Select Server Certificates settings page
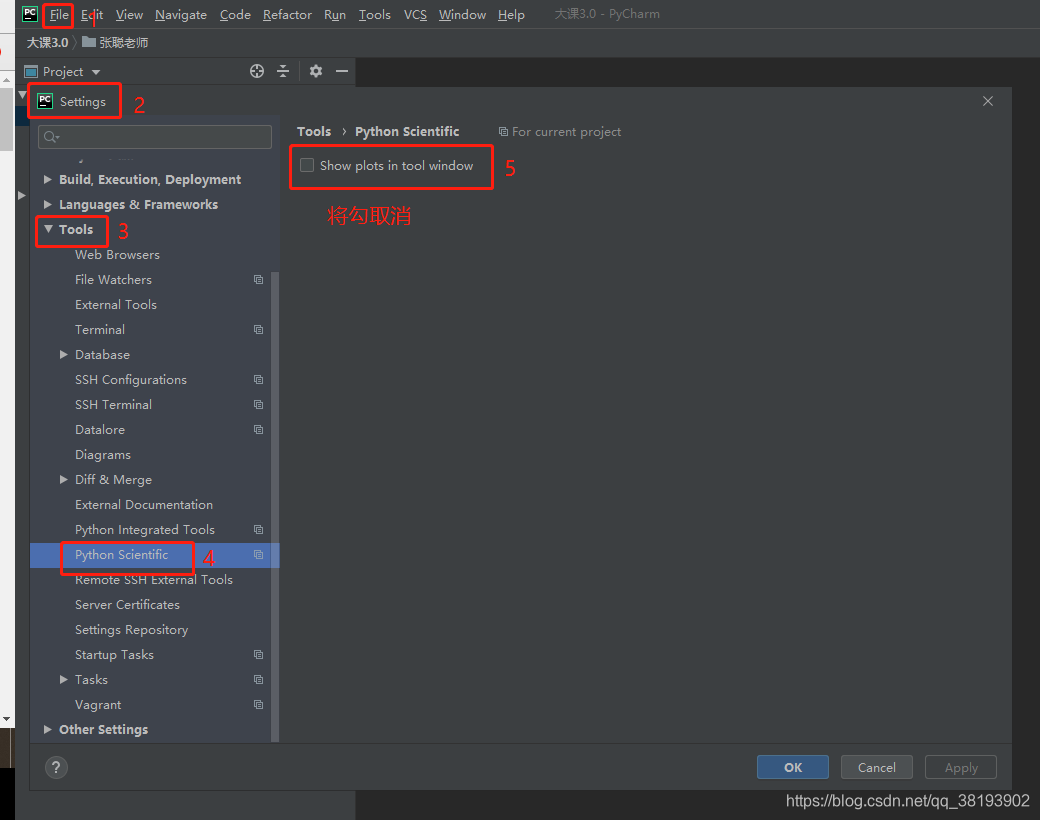Viewport: 1040px width, 820px height. point(127,604)
